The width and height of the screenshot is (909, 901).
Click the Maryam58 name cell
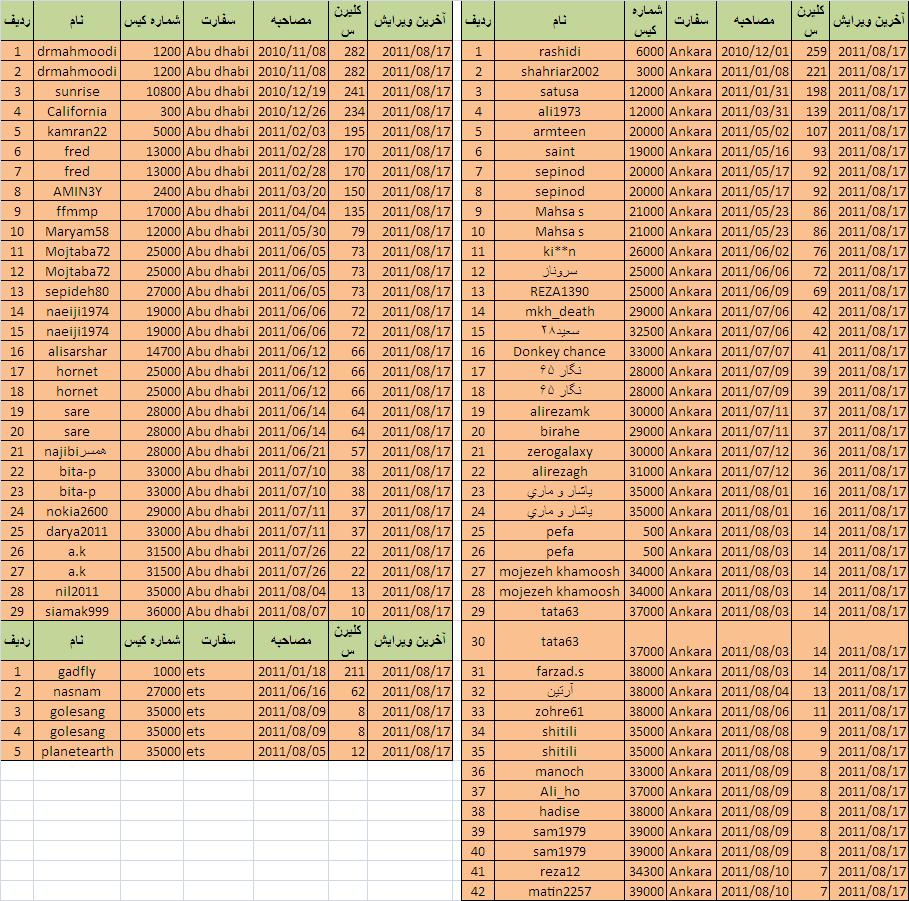click(x=76, y=231)
